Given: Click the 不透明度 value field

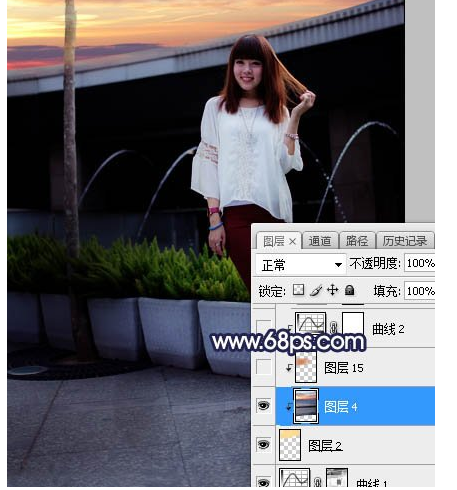Looking at the screenshot, I should click(x=420, y=263).
